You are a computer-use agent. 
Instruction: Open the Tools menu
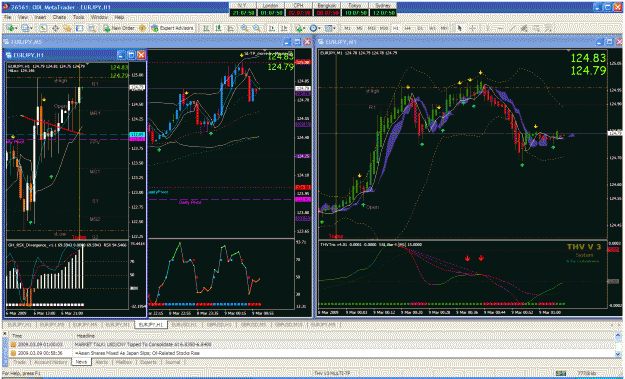[78, 18]
